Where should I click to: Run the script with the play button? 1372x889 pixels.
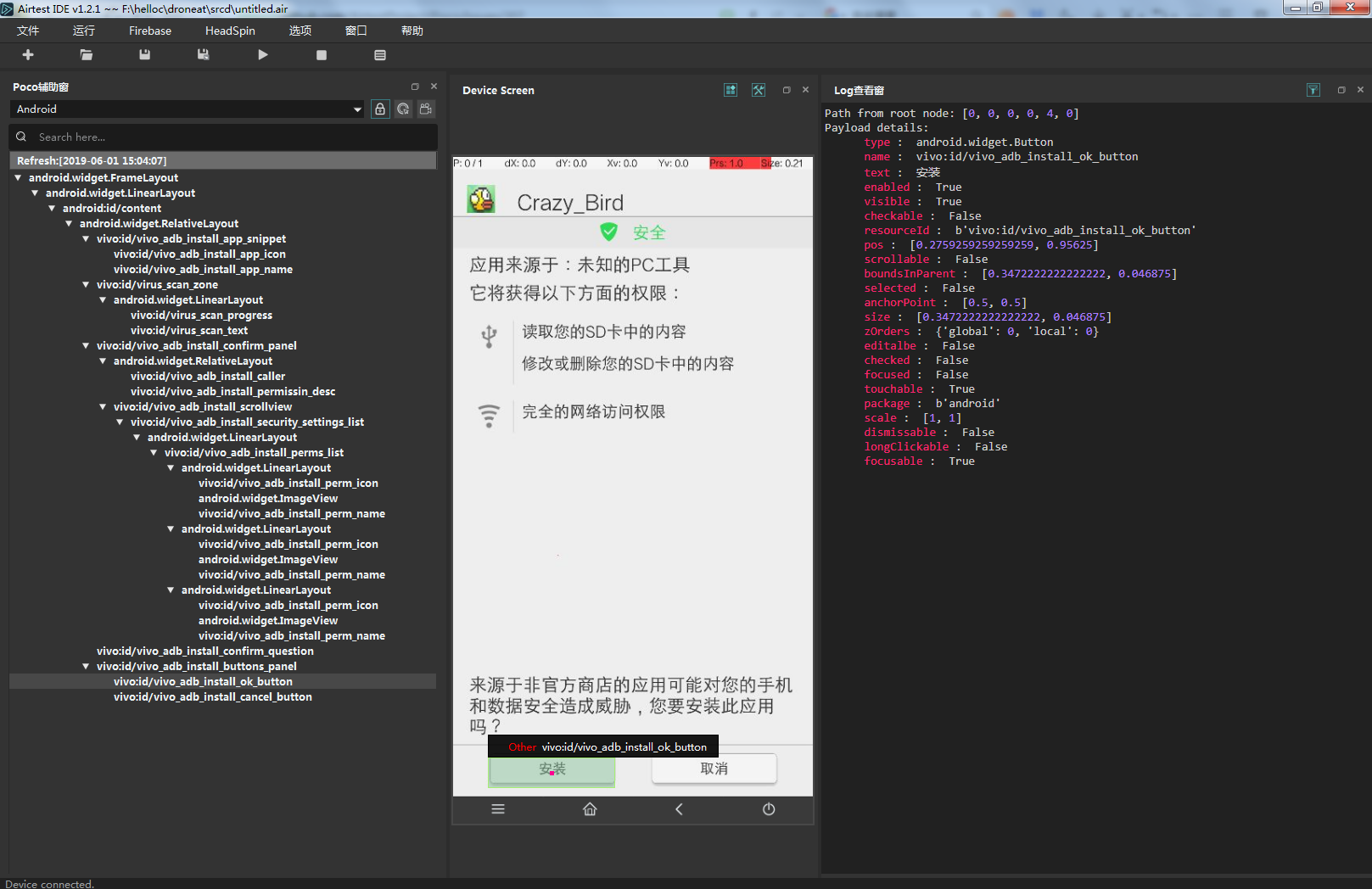click(x=263, y=55)
